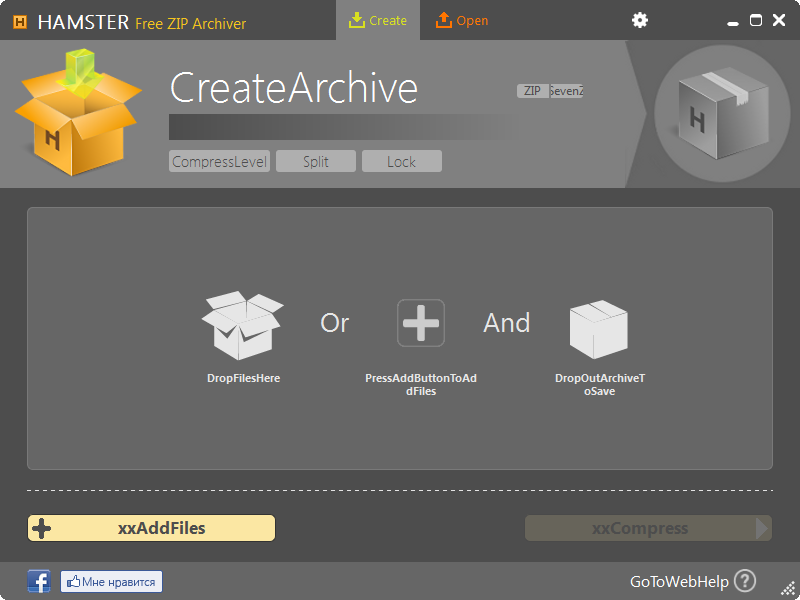Close the Hamster window

click(779, 20)
